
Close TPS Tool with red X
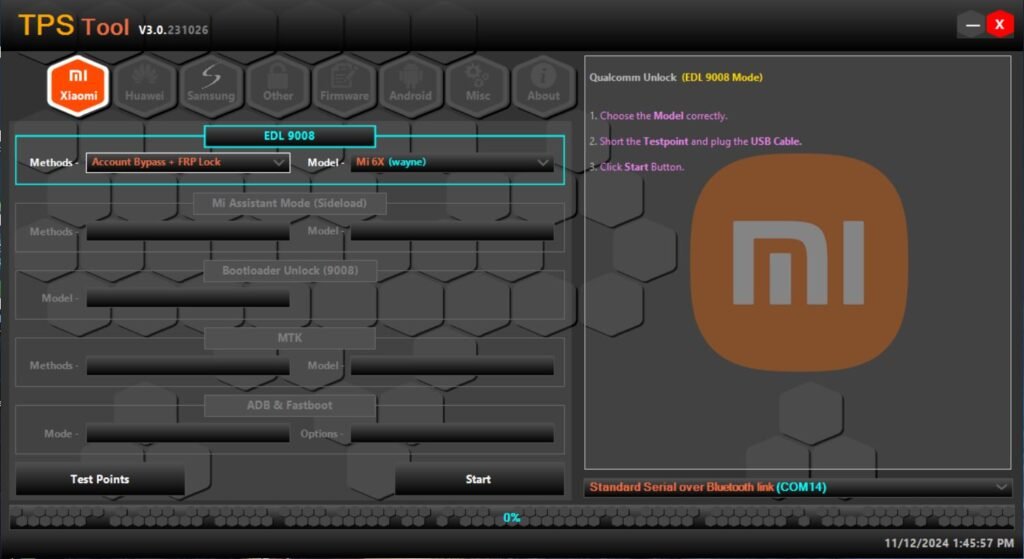999,25
